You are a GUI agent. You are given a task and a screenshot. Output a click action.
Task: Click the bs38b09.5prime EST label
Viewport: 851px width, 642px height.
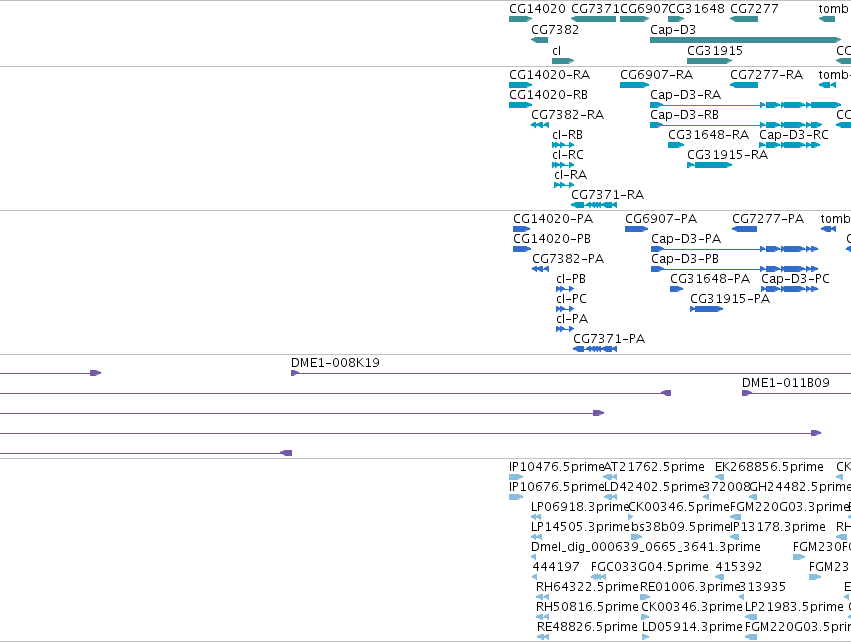pos(681,527)
